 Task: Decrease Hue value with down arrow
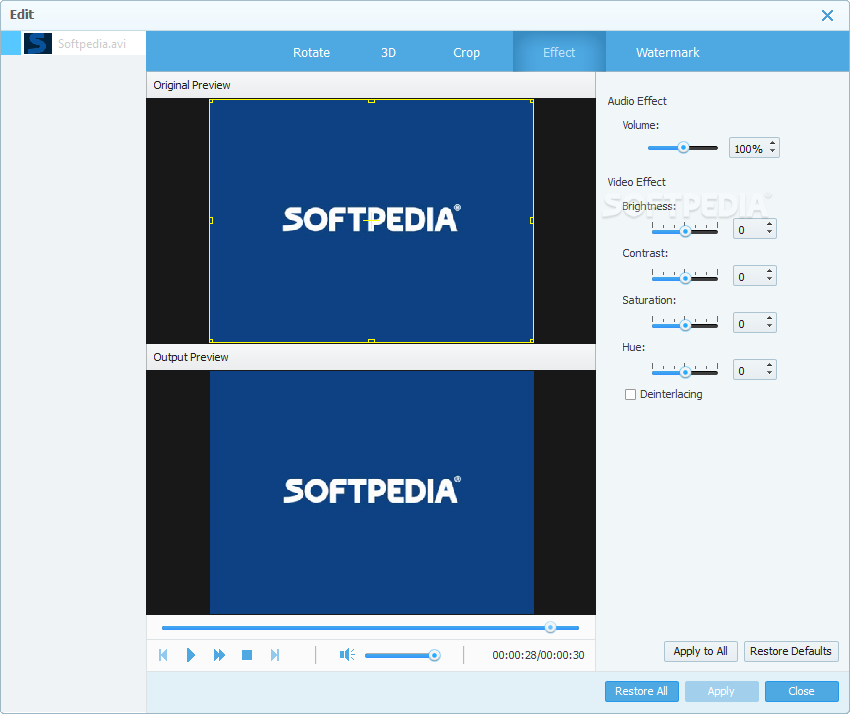coord(769,374)
